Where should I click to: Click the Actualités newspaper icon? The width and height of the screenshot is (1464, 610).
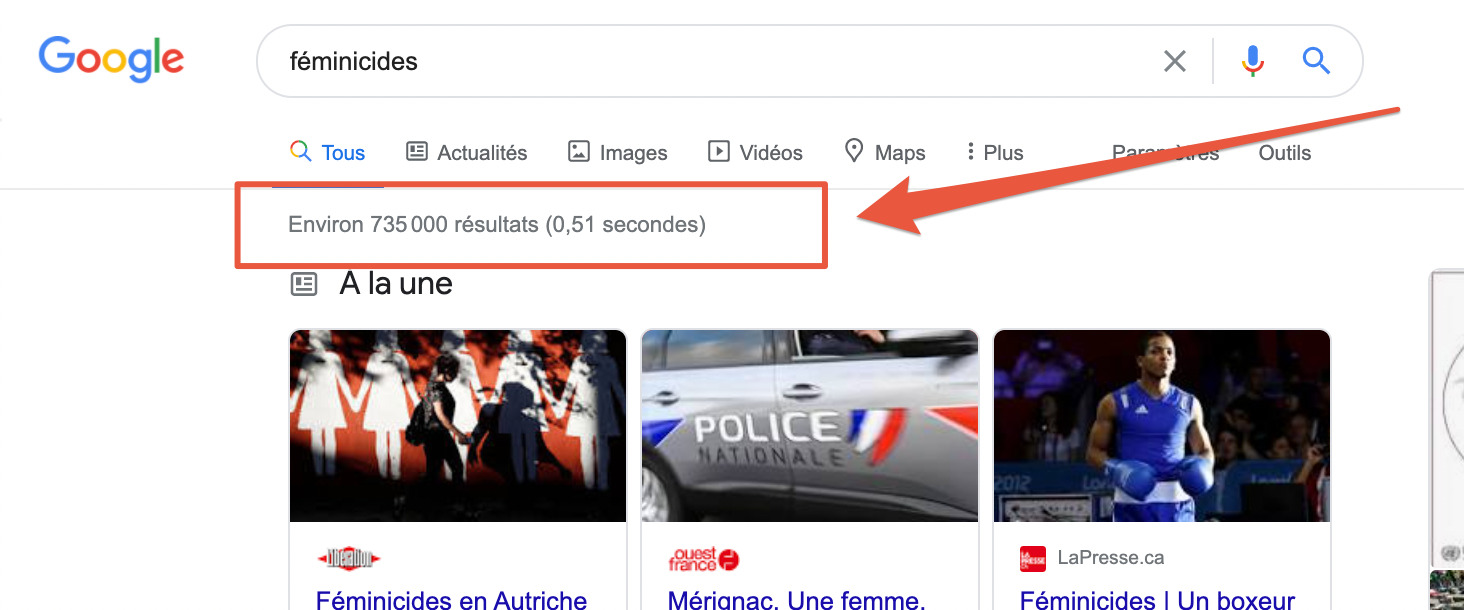pos(416,152)
